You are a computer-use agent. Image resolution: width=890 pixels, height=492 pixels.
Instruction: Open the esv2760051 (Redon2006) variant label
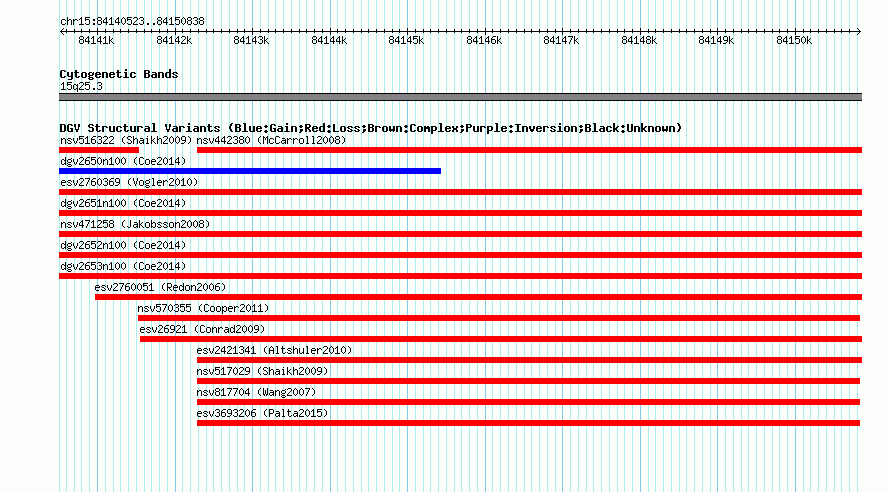coord(160,287)
